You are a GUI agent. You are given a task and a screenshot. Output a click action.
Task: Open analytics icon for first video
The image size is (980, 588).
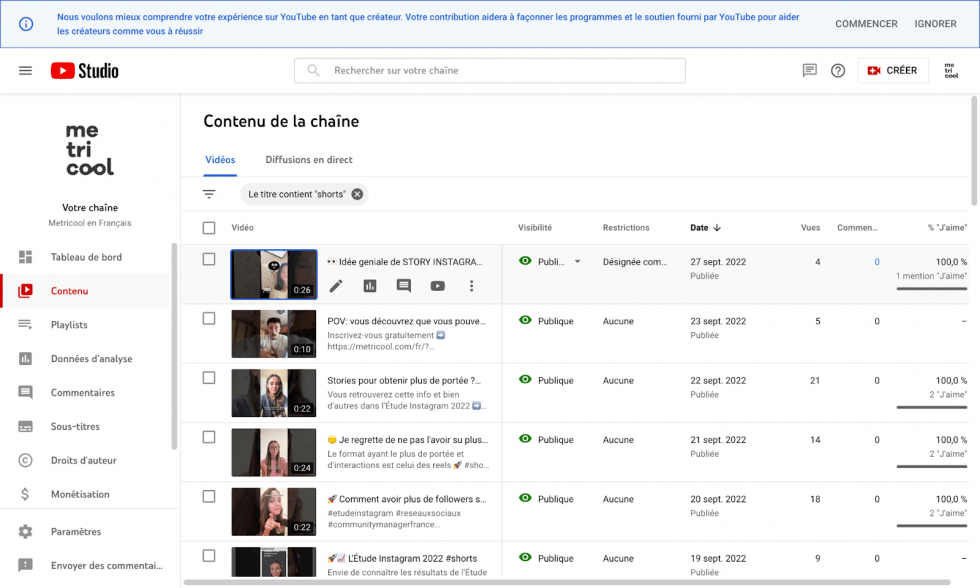point(370,286)
